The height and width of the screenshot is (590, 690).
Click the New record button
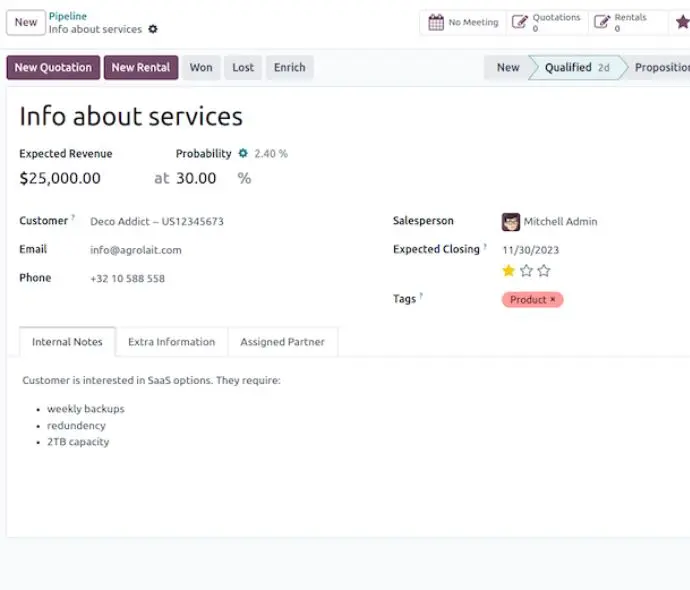[26, 22]
